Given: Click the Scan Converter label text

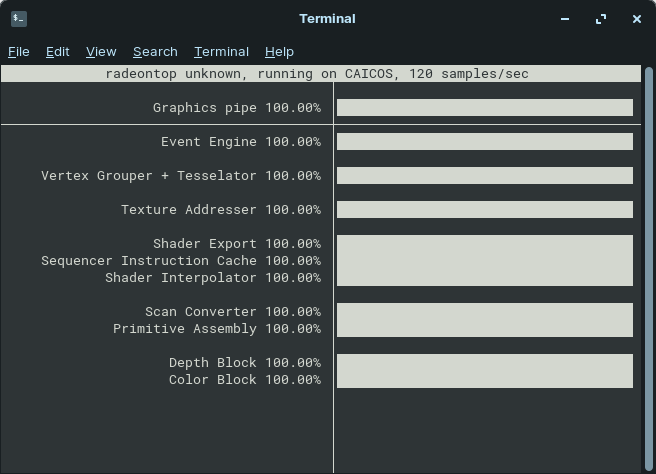Looking at the screenshot, I should (200, 312).
